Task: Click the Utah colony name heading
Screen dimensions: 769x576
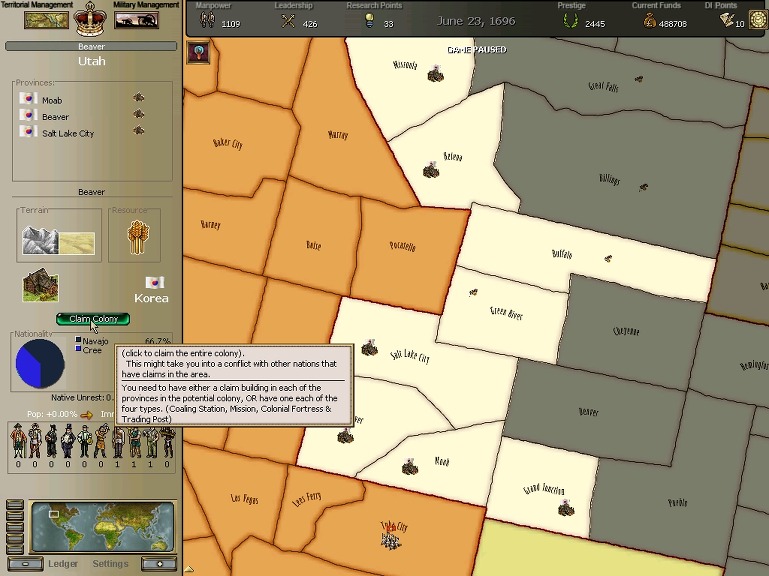Action: click(x=92, y=61)
